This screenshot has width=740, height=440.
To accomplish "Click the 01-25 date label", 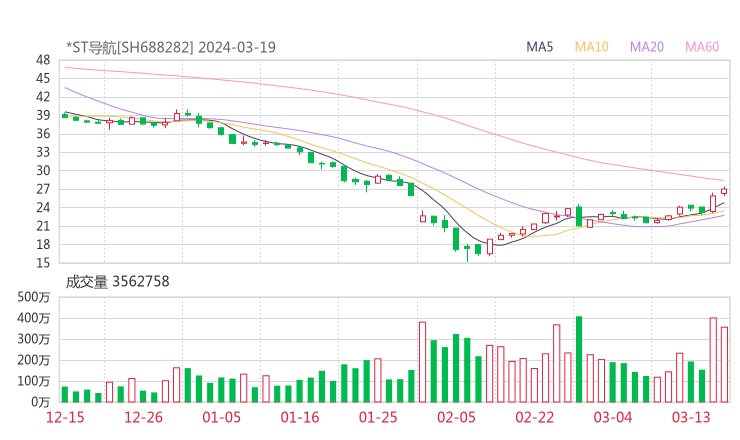I will 378,417.
